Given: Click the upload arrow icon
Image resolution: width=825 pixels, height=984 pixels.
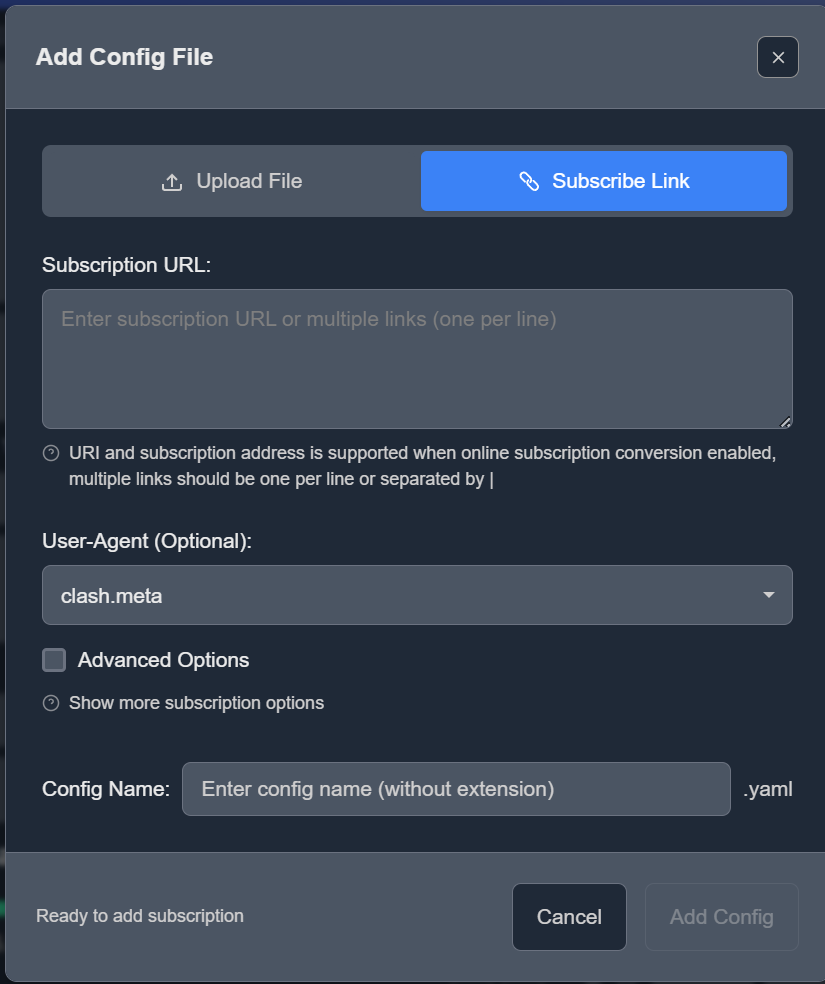Looking at the screenshot, I should pos(172,182).
